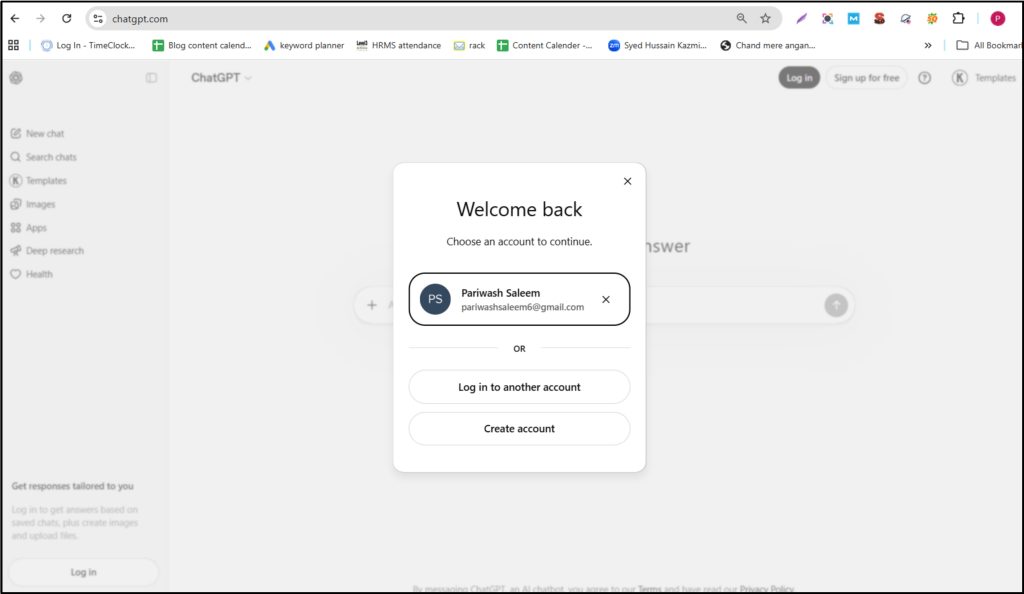
Task: Open Templates button in top bar
Action: point(984,78)
